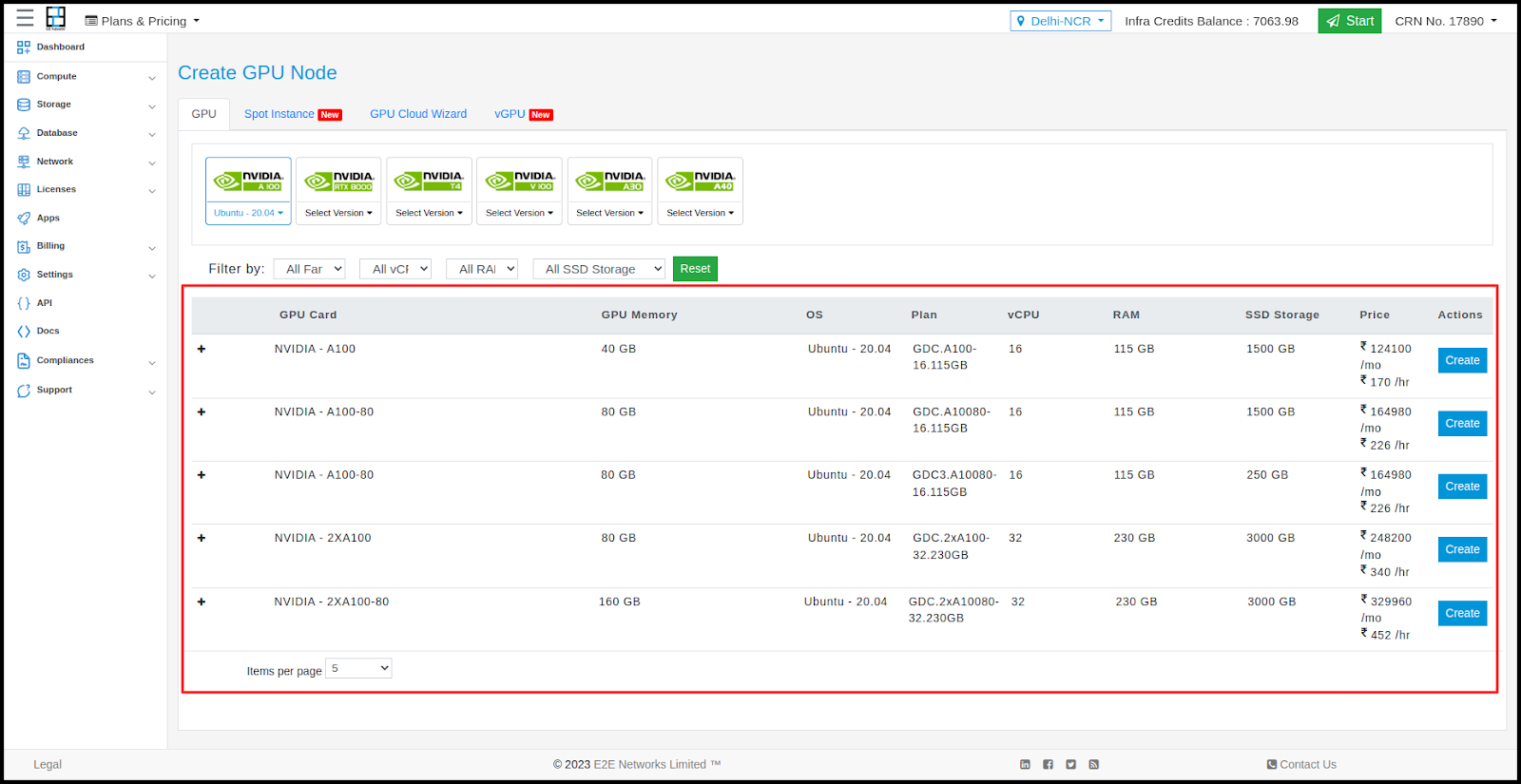Open the Ubuntu - 20.04 version dropdown

pyautogui.click(x=248, y=213)
